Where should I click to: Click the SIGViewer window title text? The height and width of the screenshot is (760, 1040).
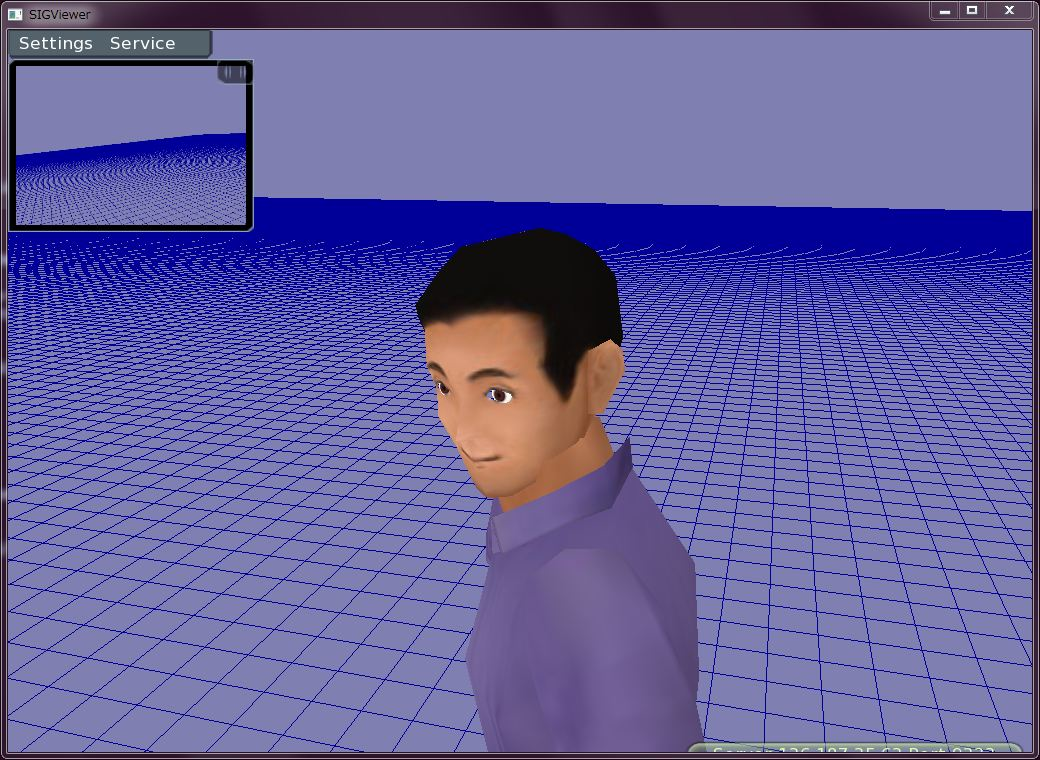pyautogui.click(x=60, y=14)
